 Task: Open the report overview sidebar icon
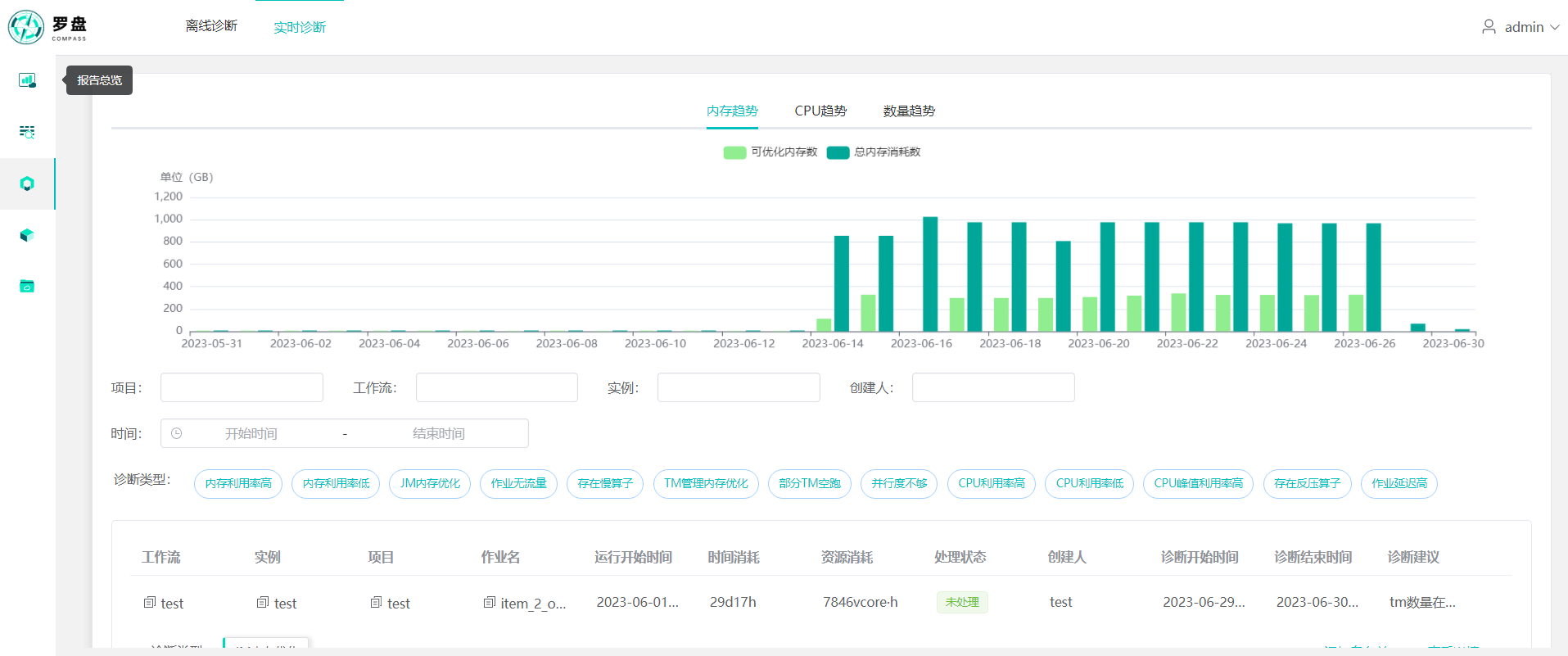point(27,80)
